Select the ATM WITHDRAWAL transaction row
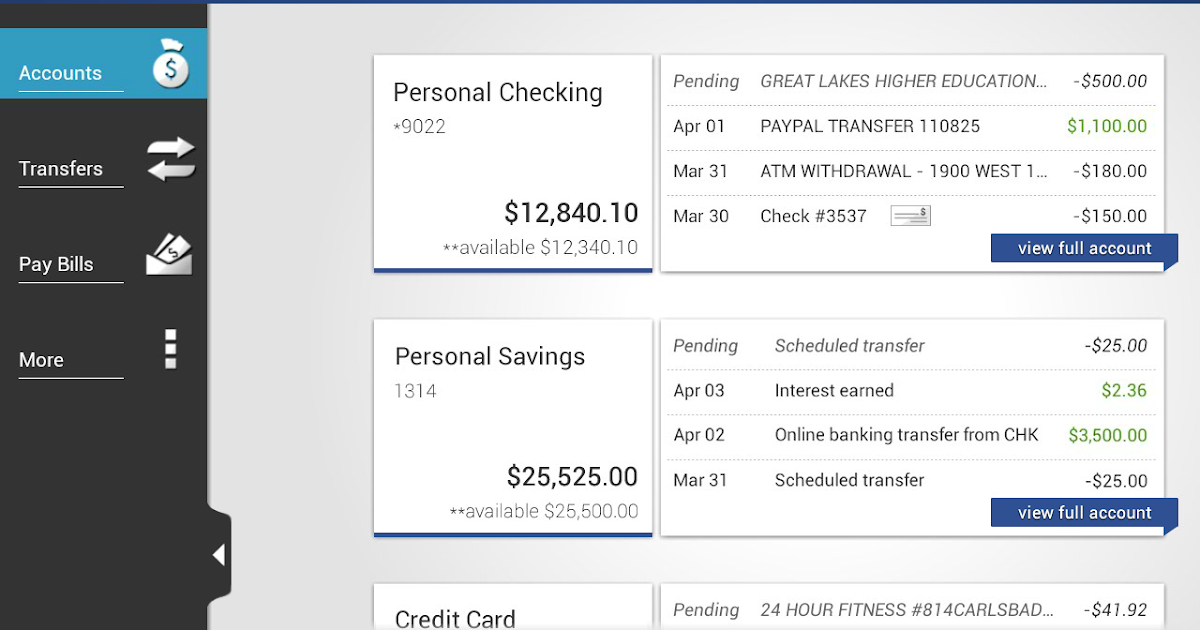This screenshot has height=630, width=1200. coord(904,172)
